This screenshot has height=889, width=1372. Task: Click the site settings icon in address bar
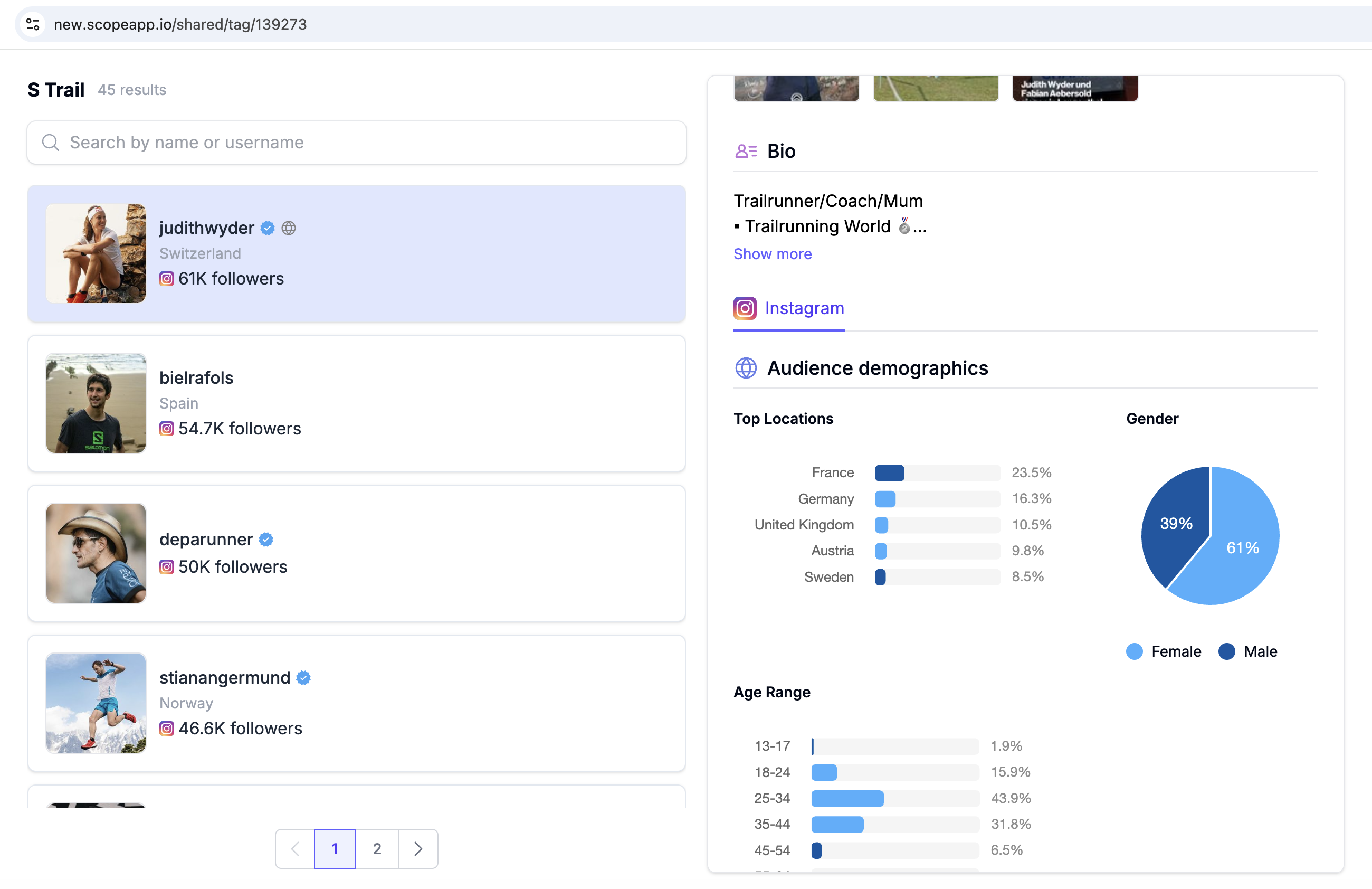click(33, 24)
